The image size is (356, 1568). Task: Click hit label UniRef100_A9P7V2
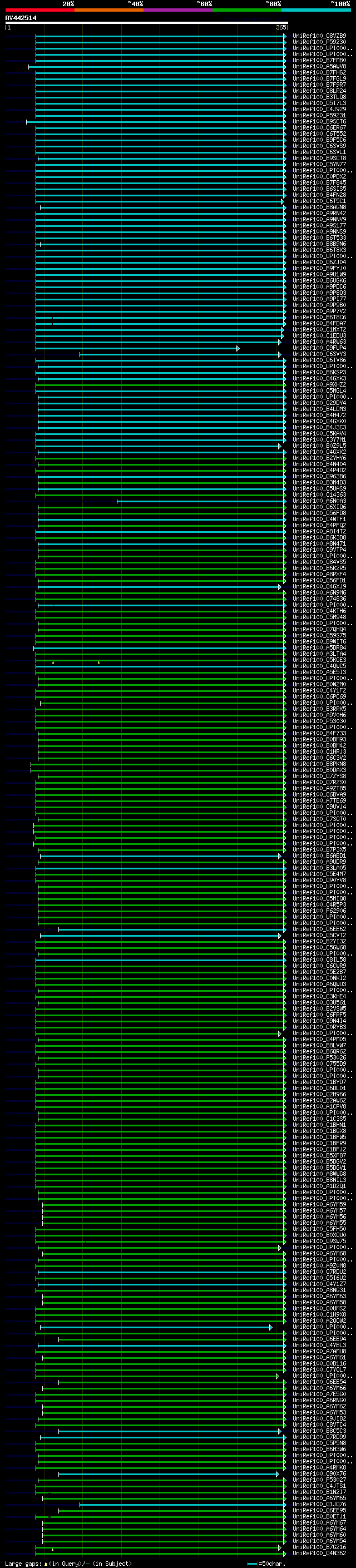tap(319, 311)
